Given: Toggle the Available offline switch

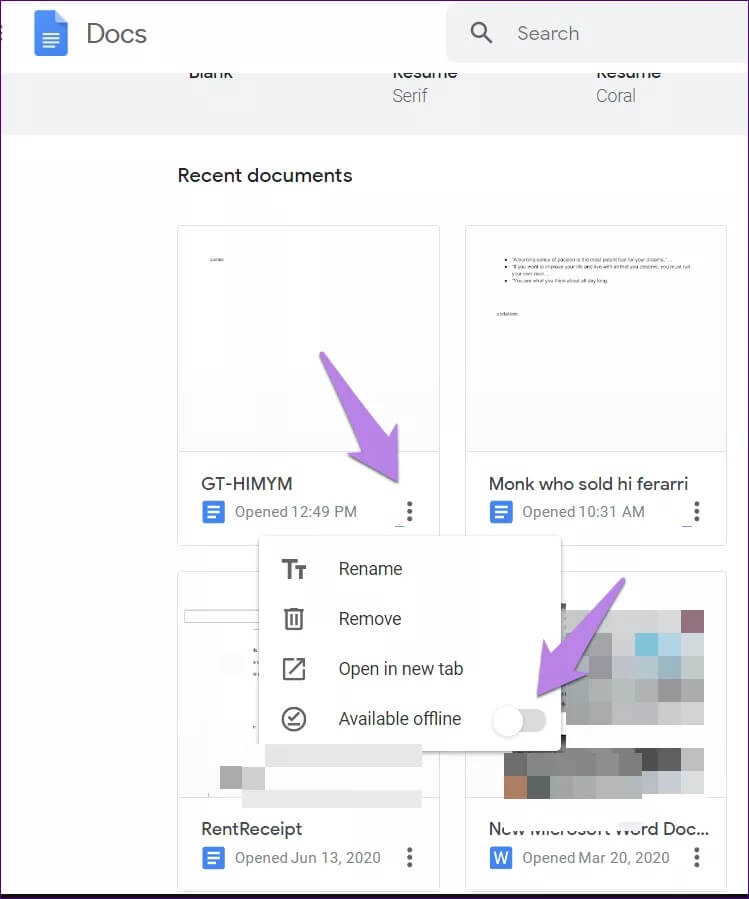Looking at the screenshot, I should [519, 720].
